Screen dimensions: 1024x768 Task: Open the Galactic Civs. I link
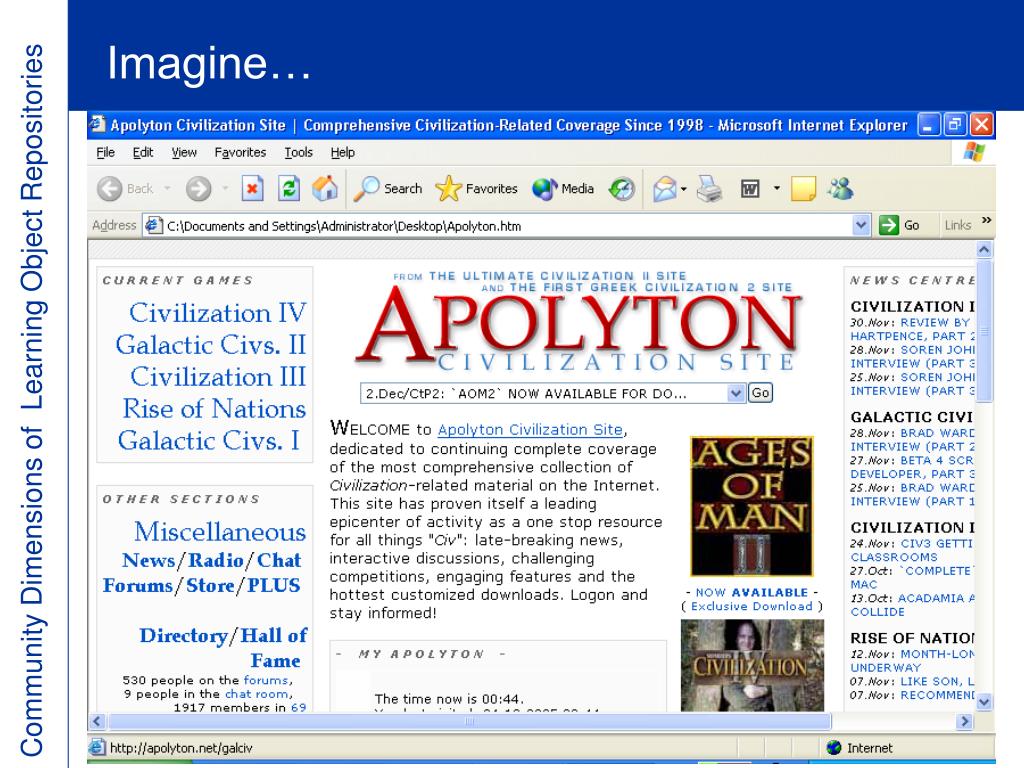[x=208, y=440]
